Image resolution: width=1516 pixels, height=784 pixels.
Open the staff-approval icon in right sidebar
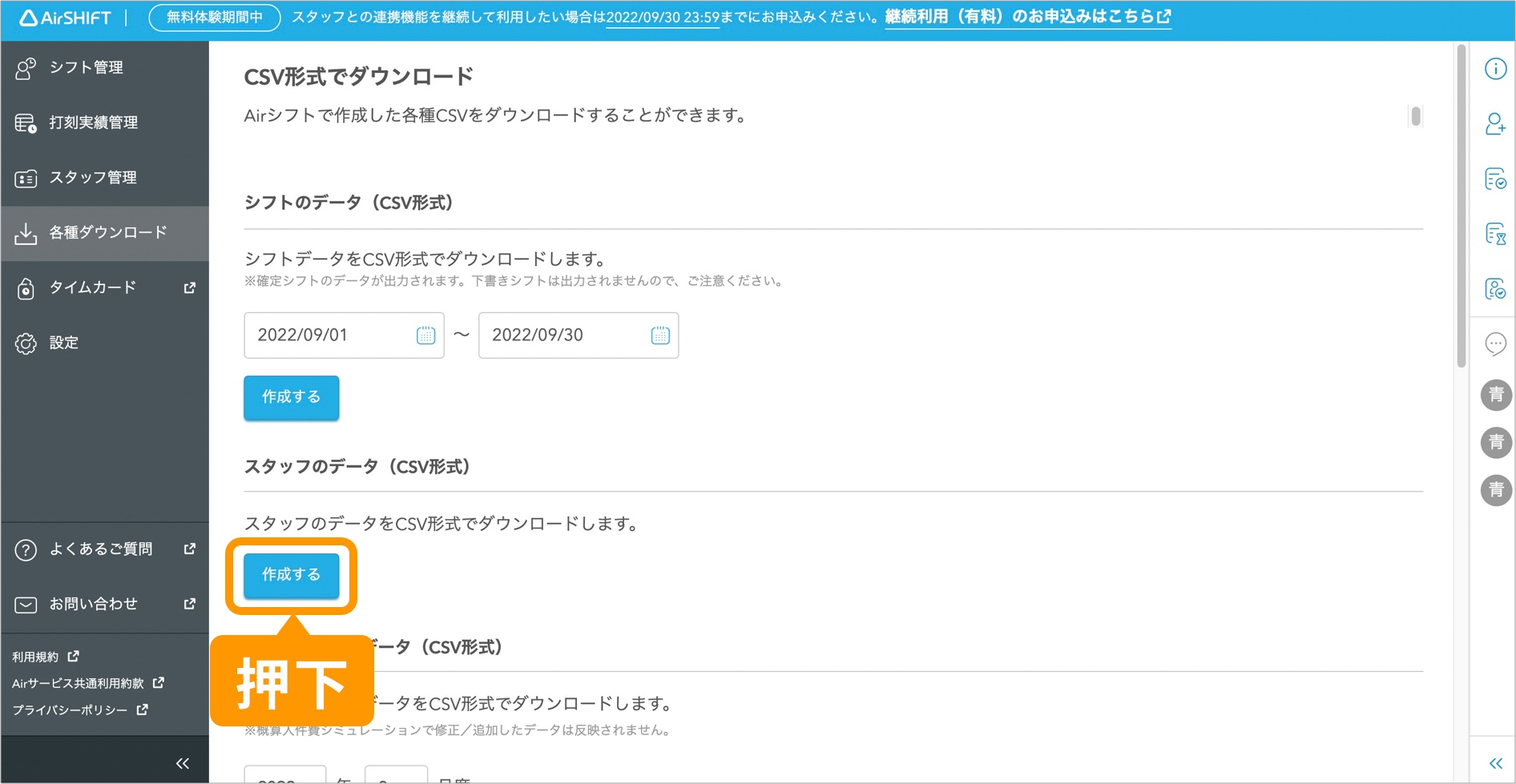click(x=1495, y=288)
